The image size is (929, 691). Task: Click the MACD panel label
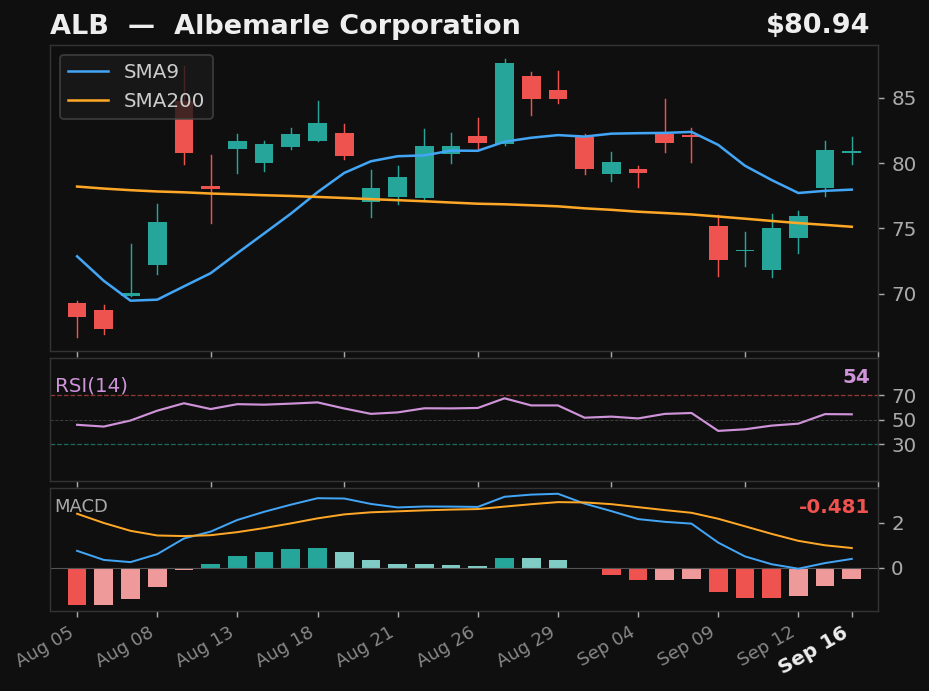[81, 506]
